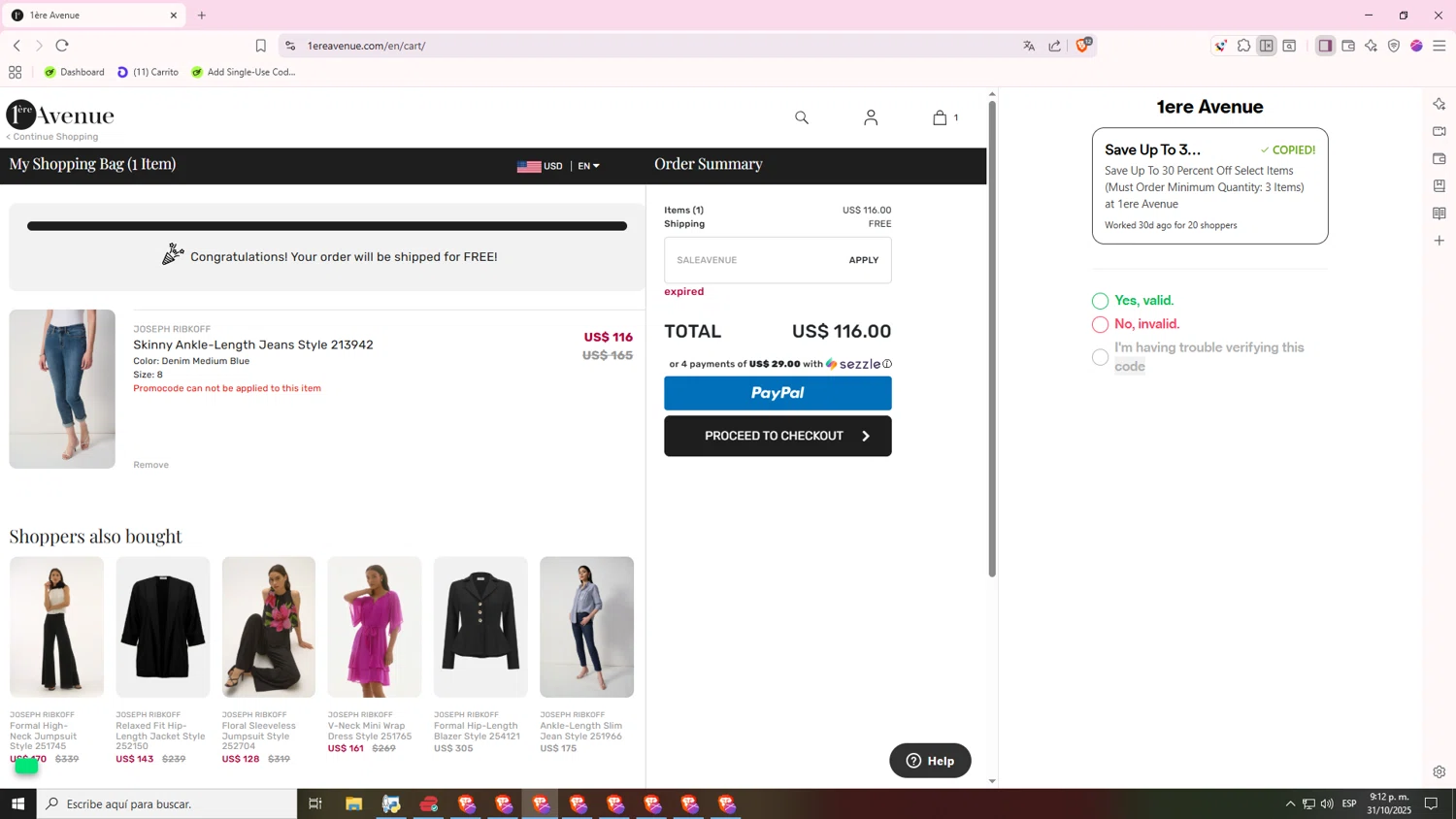Open Windows Start menu
This screenshot has width=1456, height=819.
(17, 803)
